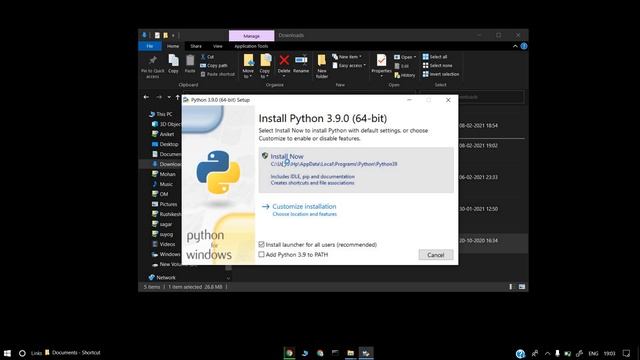Select Desktop in navigation tree
Image resolution: width=640 pixels, height=360 pixels.
click(x=165, y=144)
